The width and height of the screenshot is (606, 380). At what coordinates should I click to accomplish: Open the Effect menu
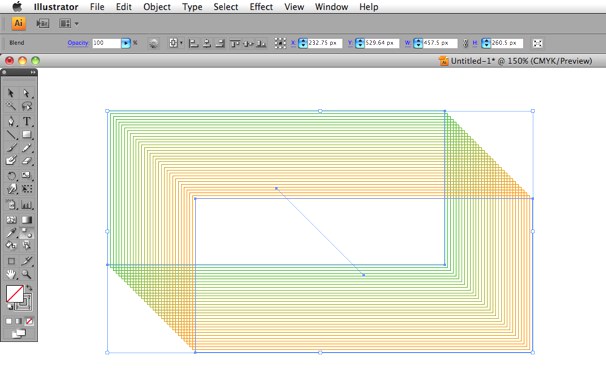pyautogui.click(x=261, y=7)
